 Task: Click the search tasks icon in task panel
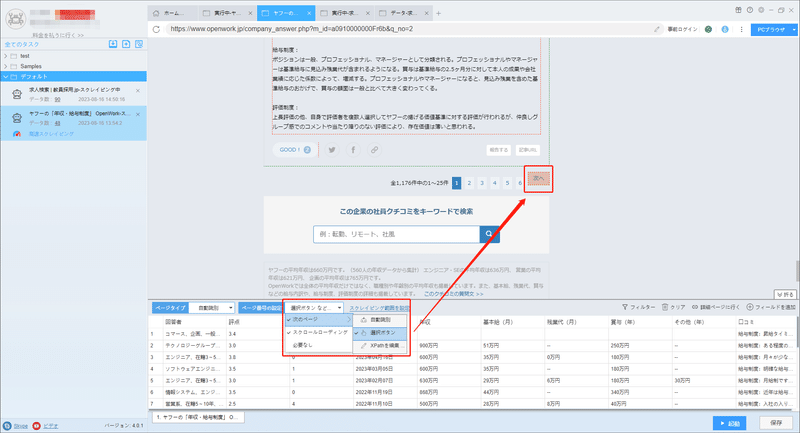pos(139,44)
